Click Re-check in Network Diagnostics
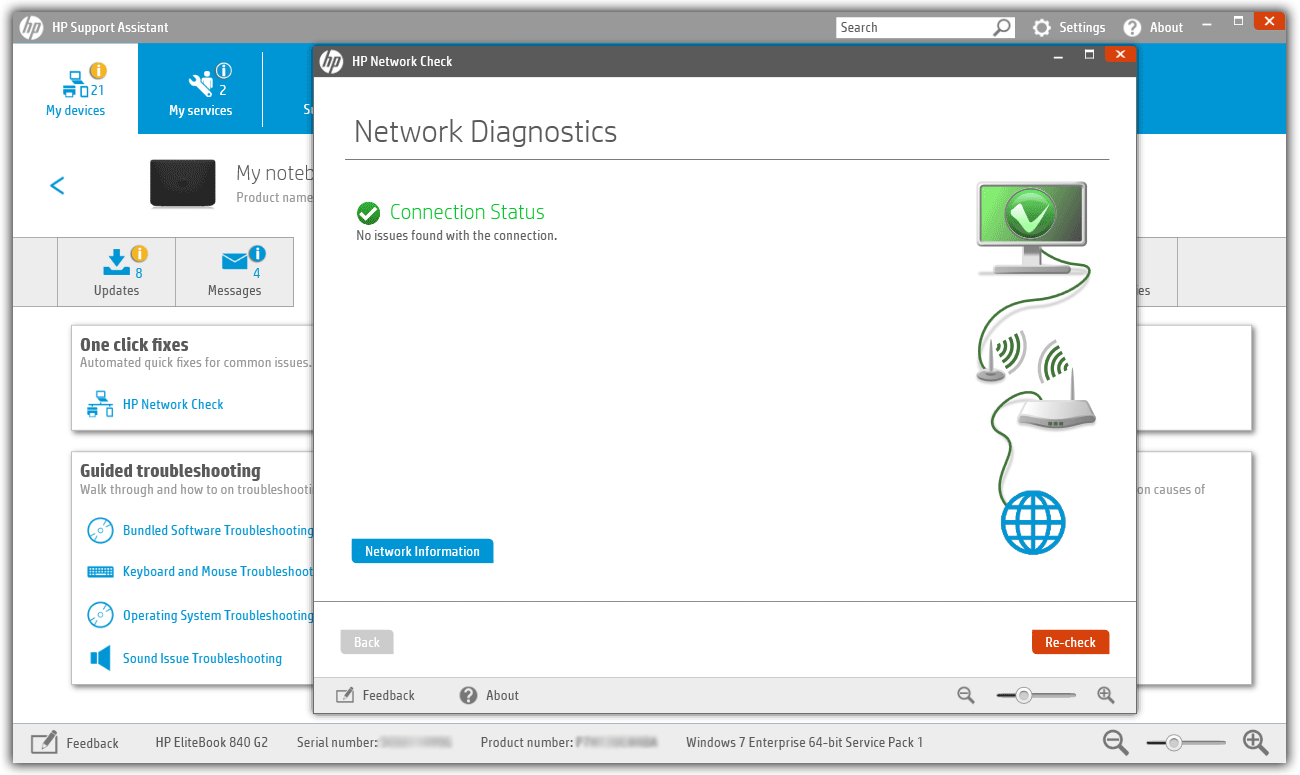 pyautogui.click(x=1070, y=642)
